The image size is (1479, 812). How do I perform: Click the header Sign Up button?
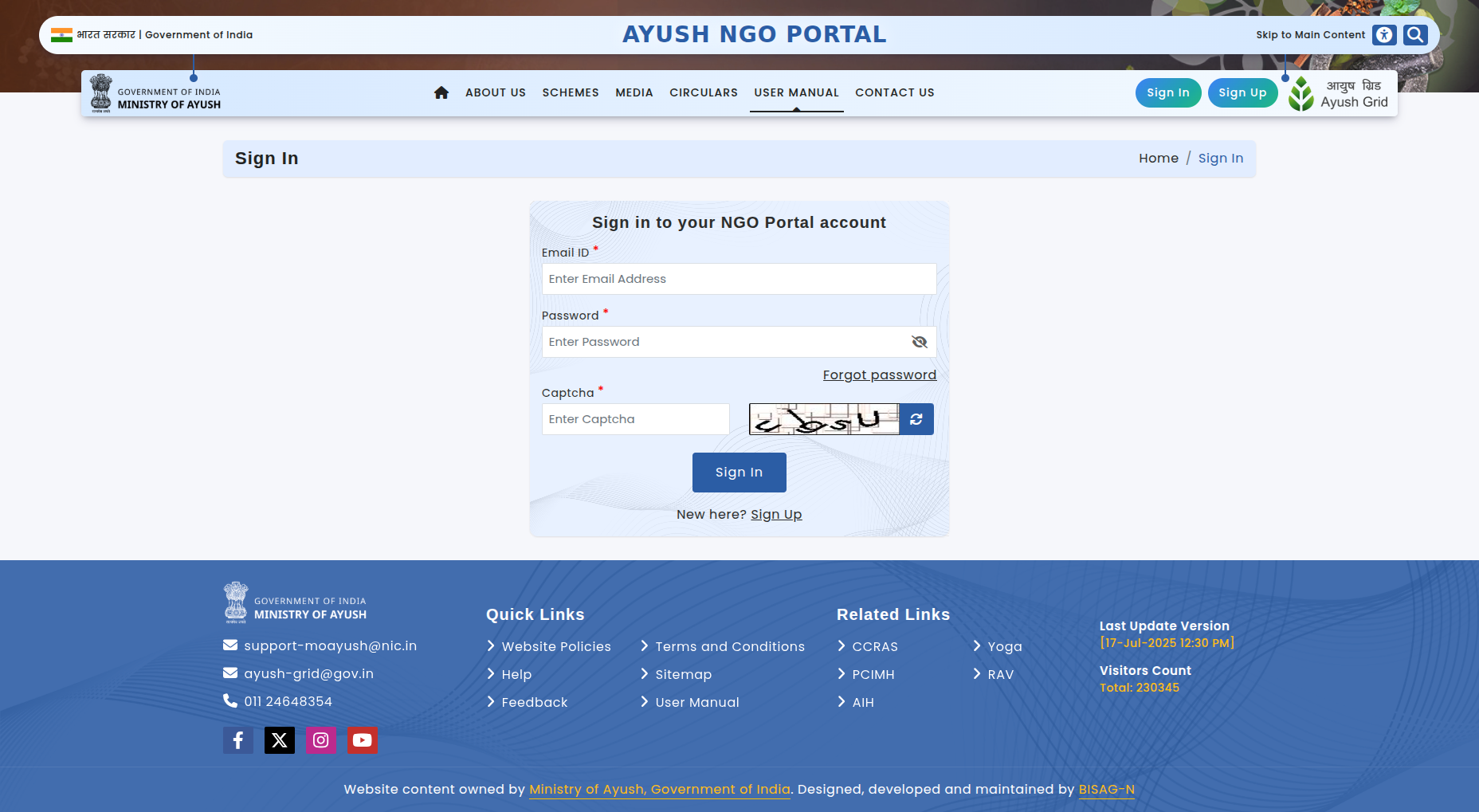pos(1243,92)
